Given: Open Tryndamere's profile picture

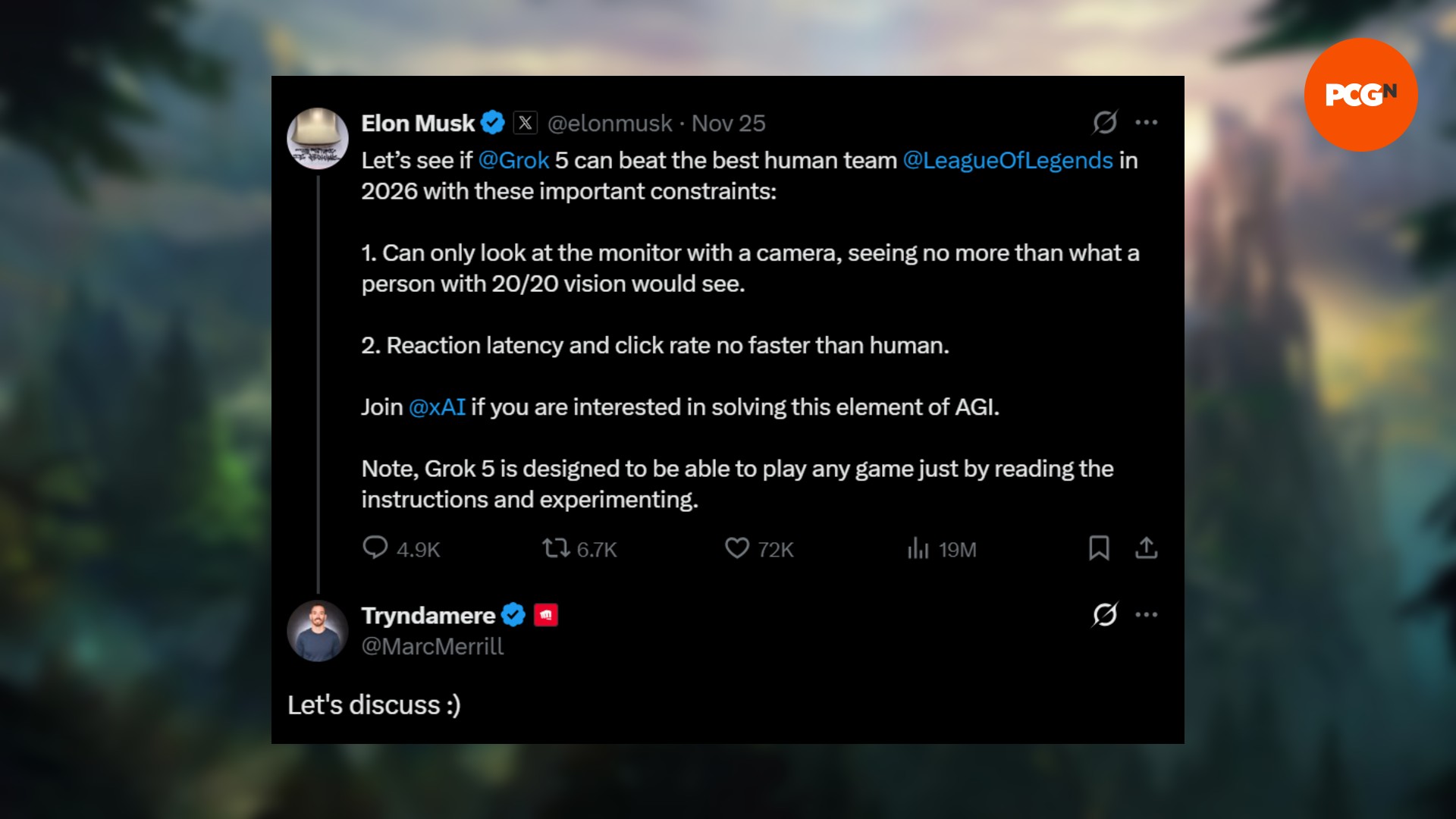Looking at the screenshot, I should click(318, 631).
